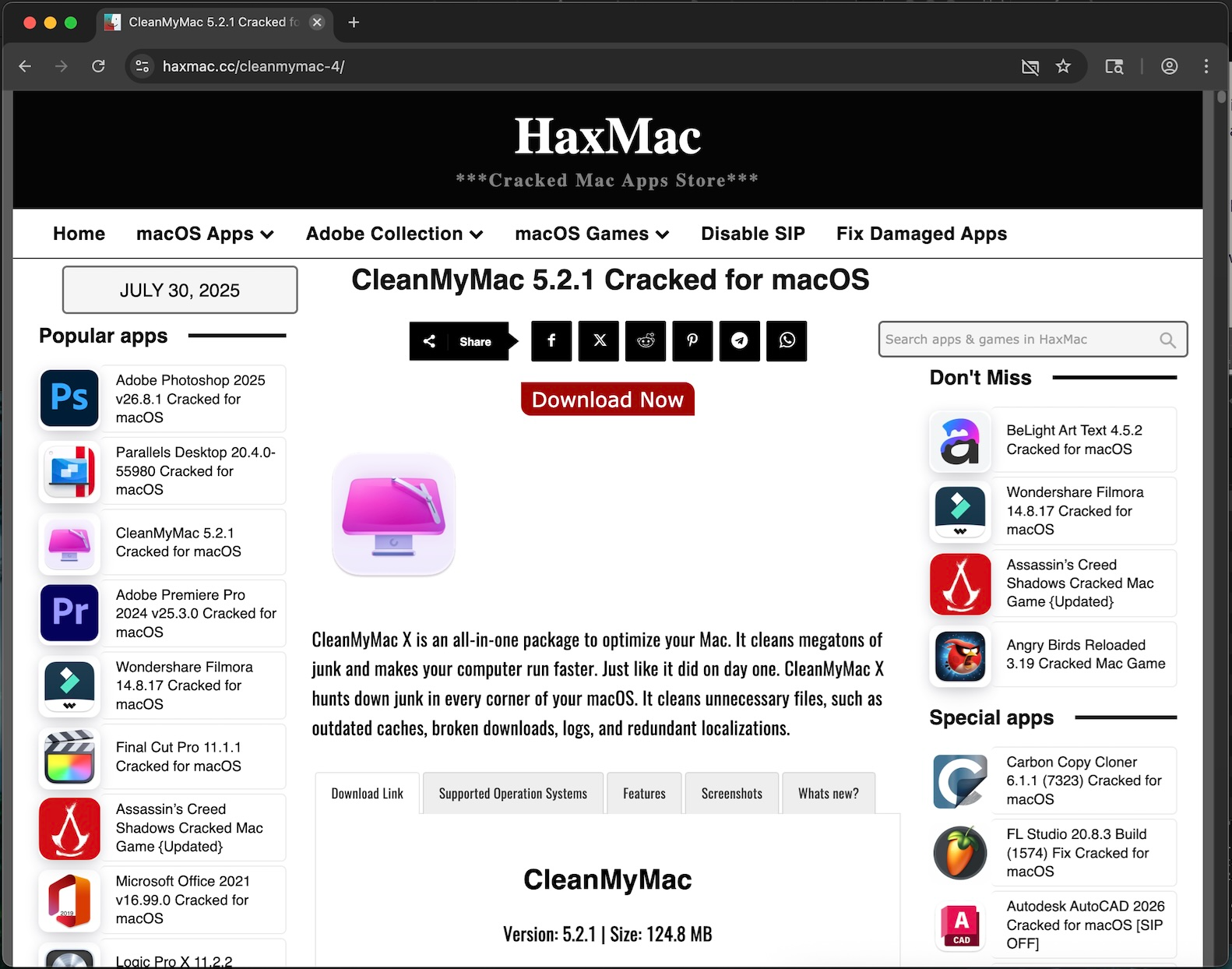This screenshot has width=1232, height=969.
Task: Open the Final Cut Pro 11.1.1 link
Action: point(178,756)
